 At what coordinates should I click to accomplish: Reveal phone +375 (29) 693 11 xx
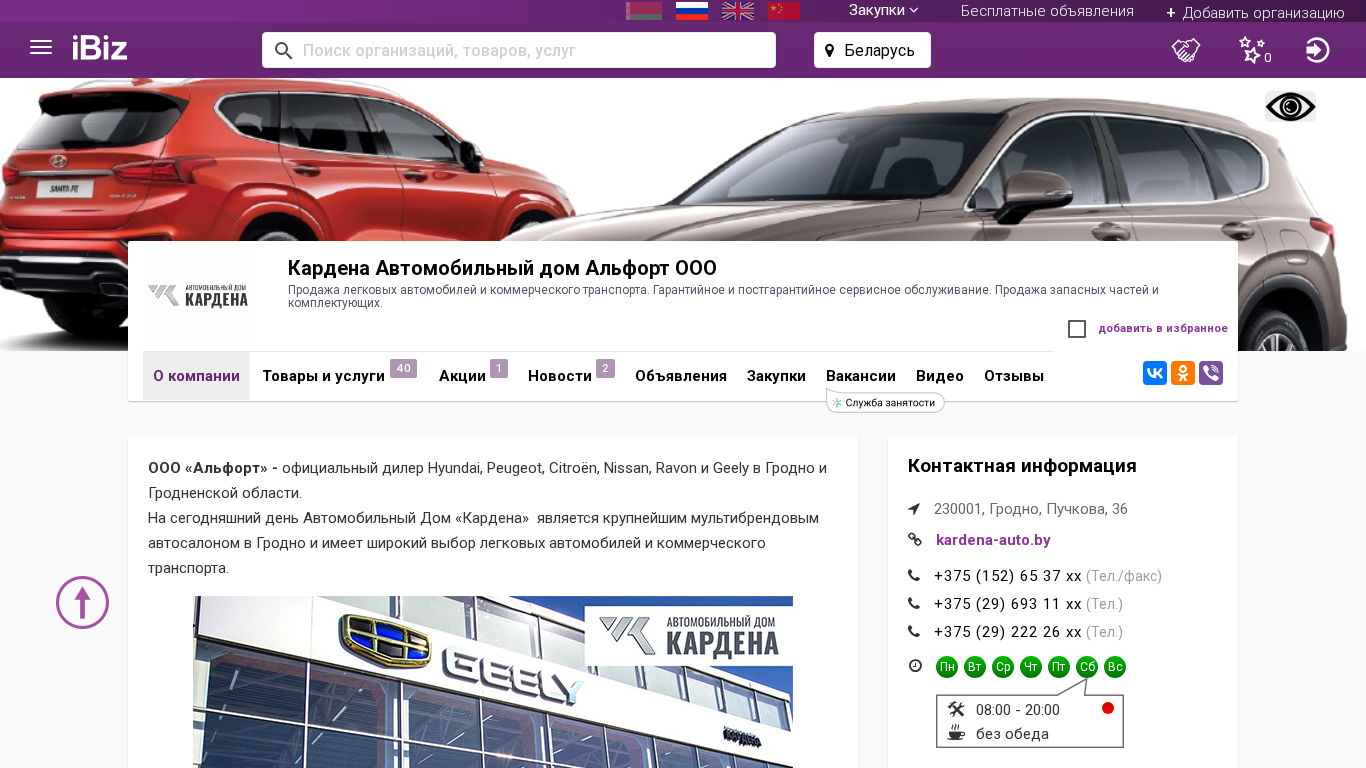pos(1008,604)
